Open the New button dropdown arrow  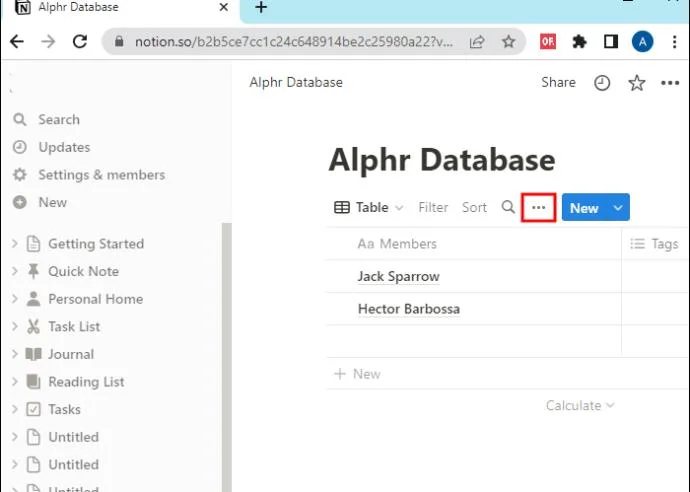618,207
